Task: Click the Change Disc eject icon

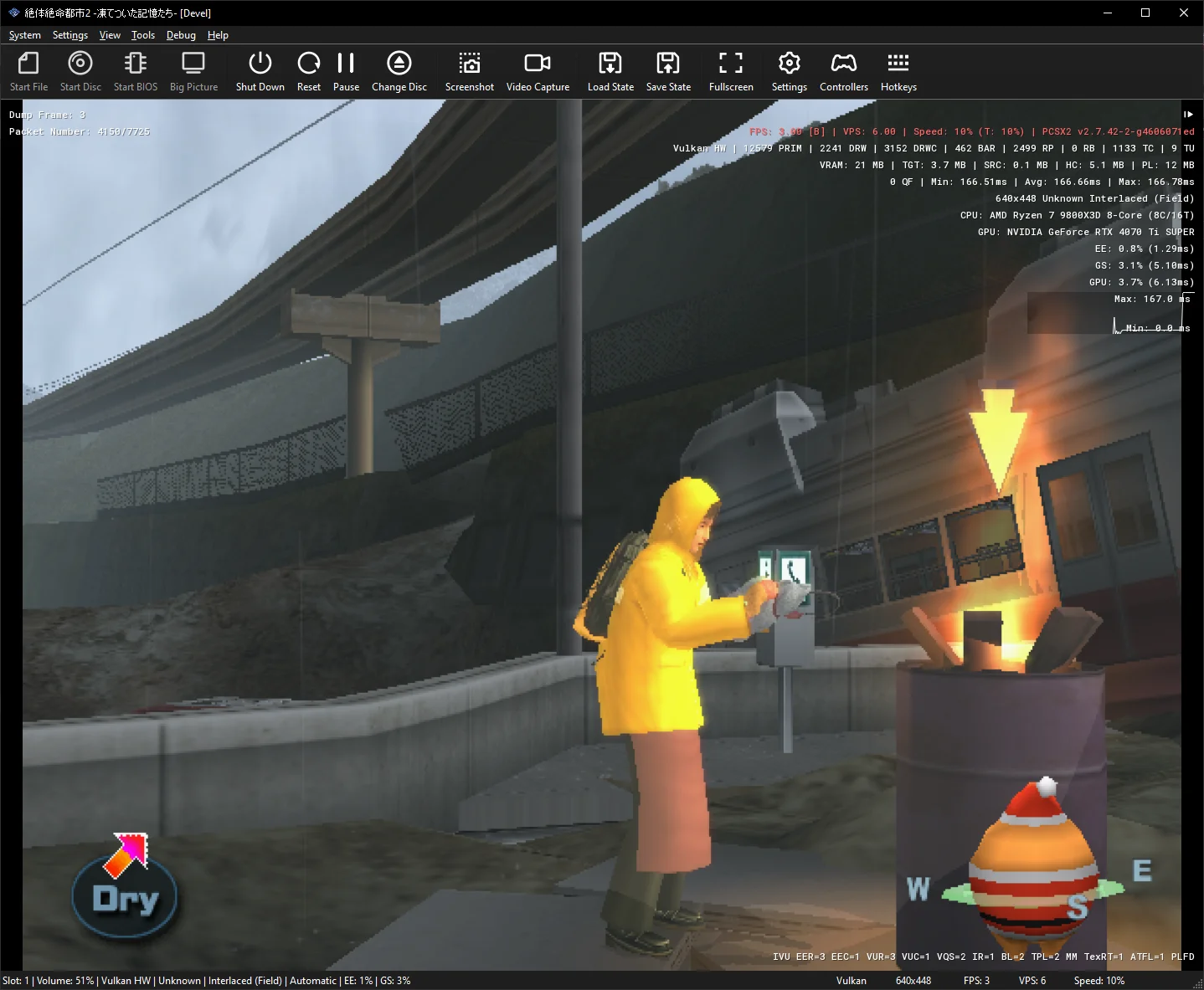Action: point(399,64)
